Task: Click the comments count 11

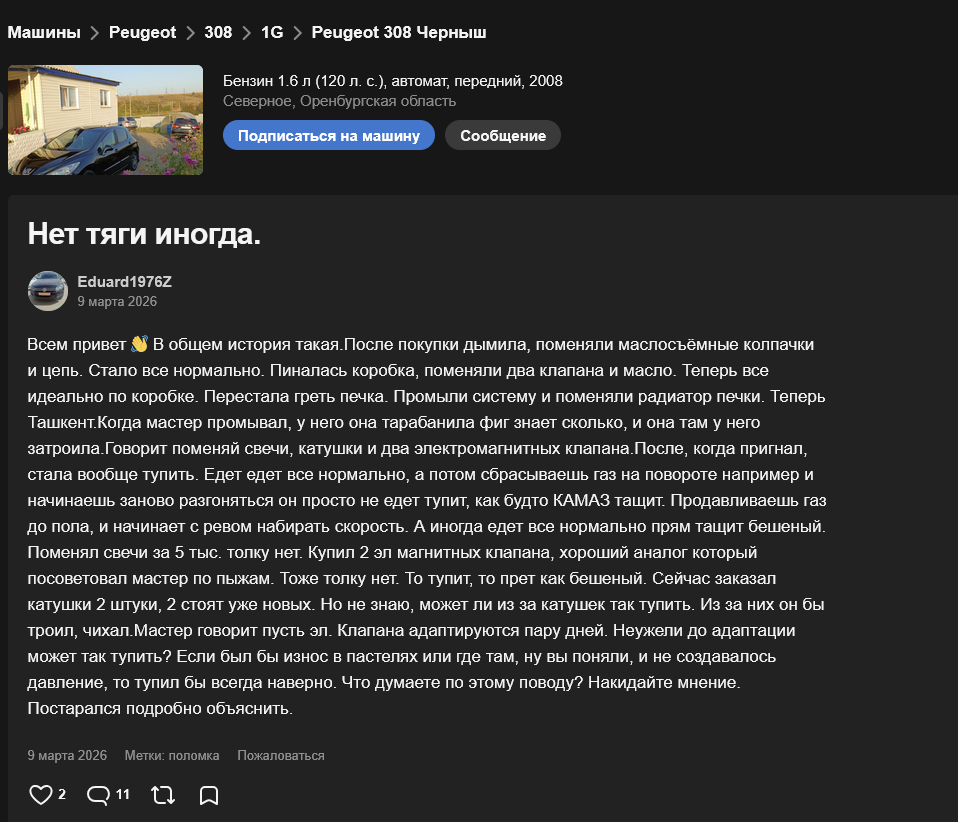Action: (123, 794)
